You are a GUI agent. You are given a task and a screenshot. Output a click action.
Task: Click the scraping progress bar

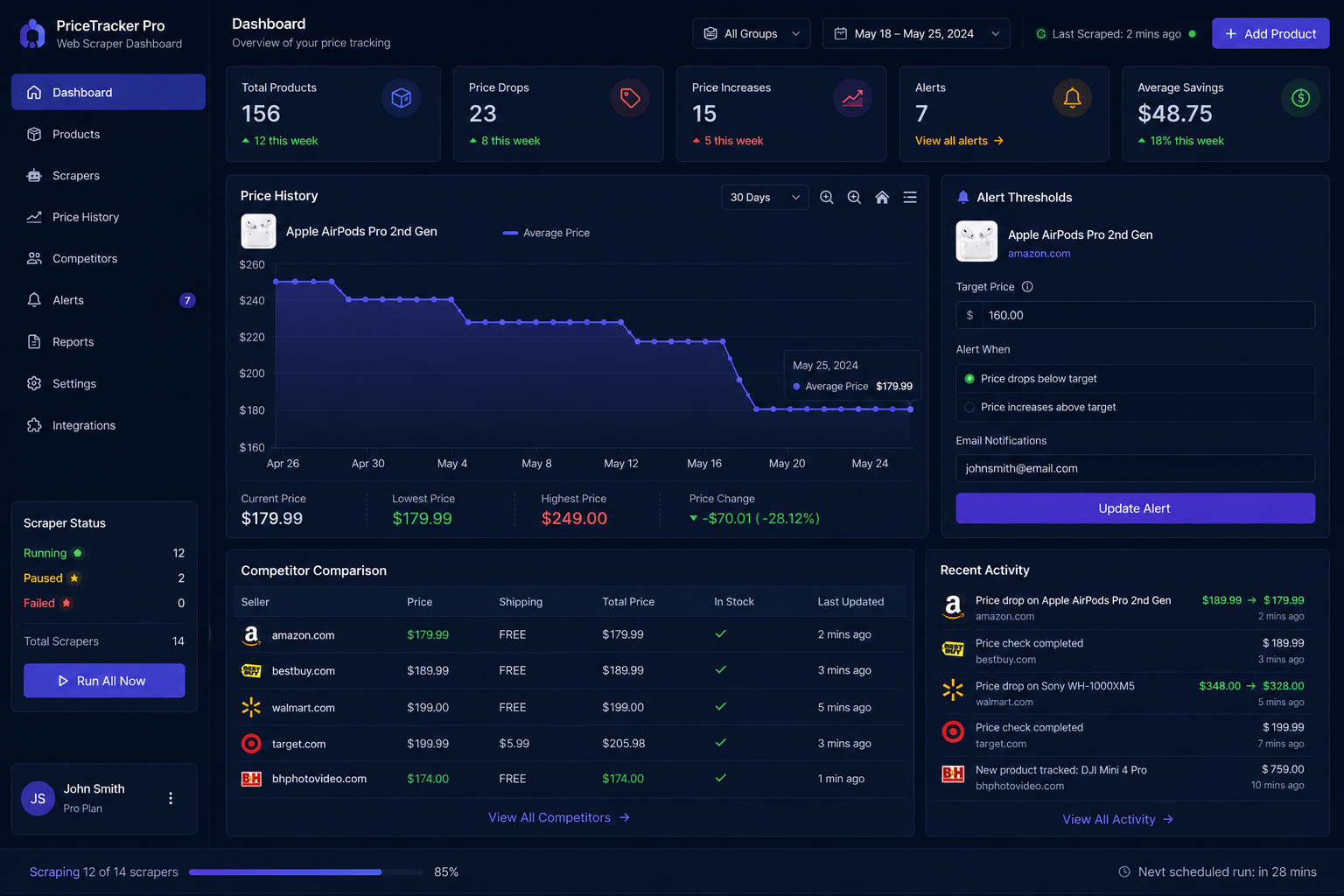click(x=305, y=872)
